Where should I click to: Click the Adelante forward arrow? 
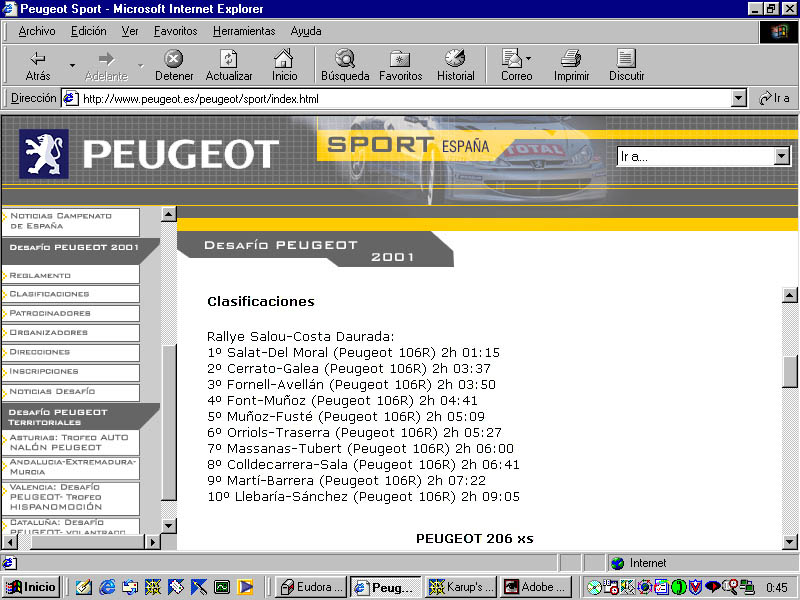pyautogui.click(x=106, y=66)
